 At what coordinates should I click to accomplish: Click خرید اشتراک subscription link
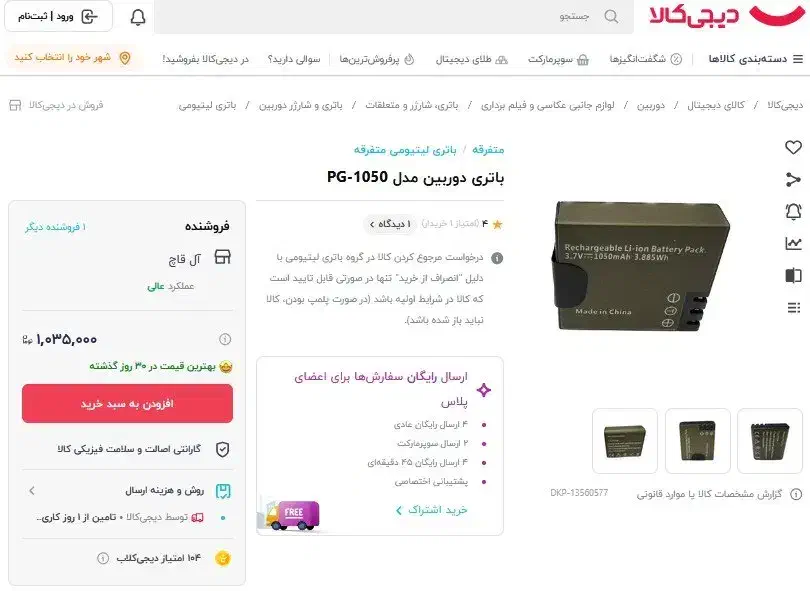pyautogui.click(x=431, y=510)
